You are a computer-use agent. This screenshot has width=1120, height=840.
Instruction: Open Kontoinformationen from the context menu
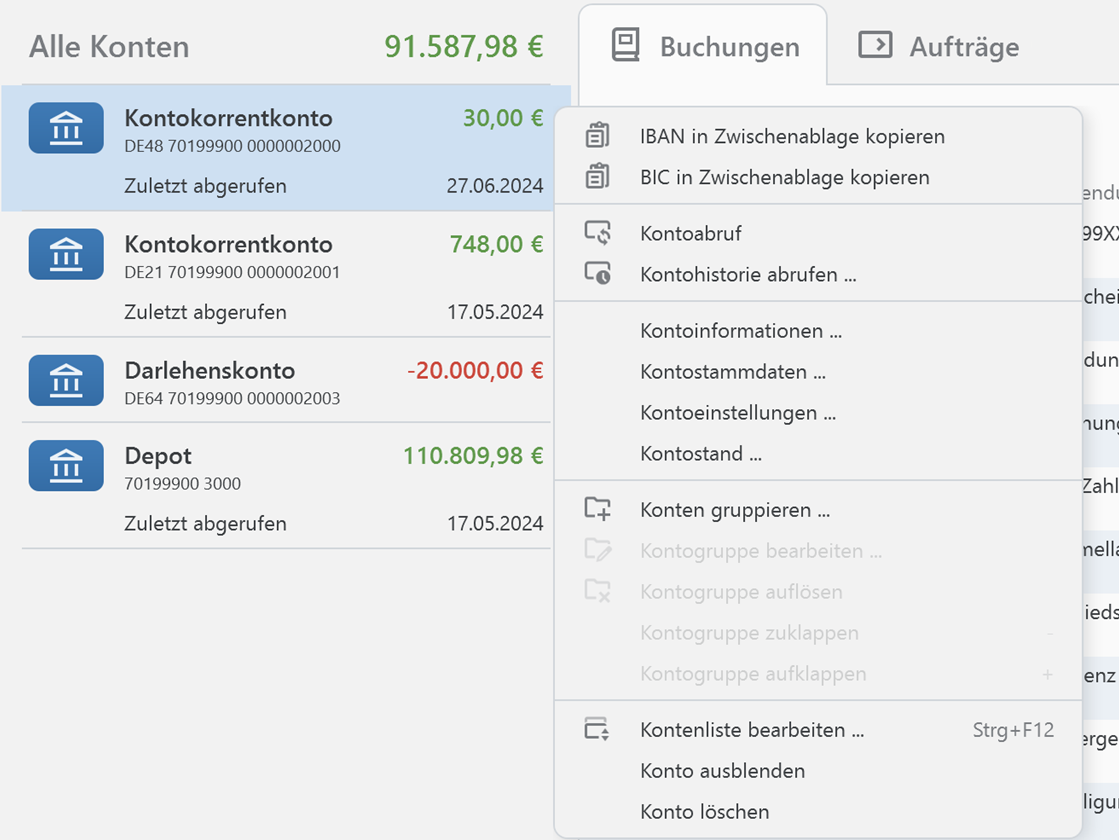(x=741, y=330)
